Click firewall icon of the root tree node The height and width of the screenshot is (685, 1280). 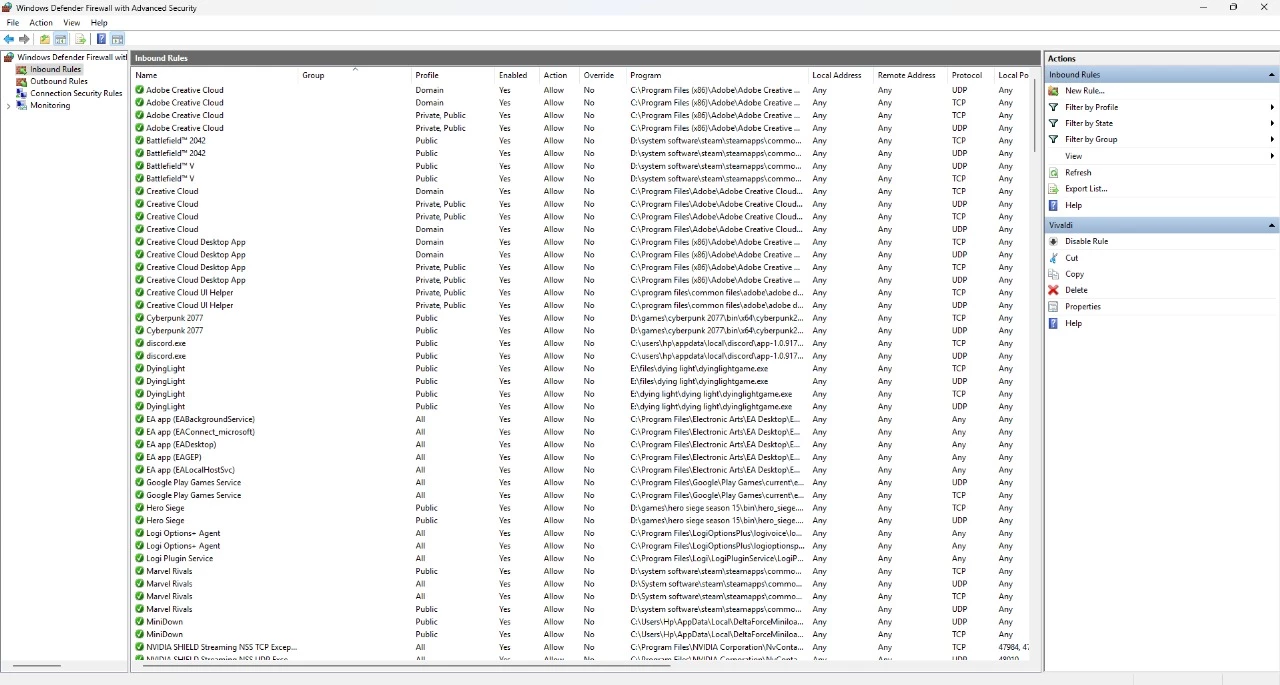coord(10,58)
